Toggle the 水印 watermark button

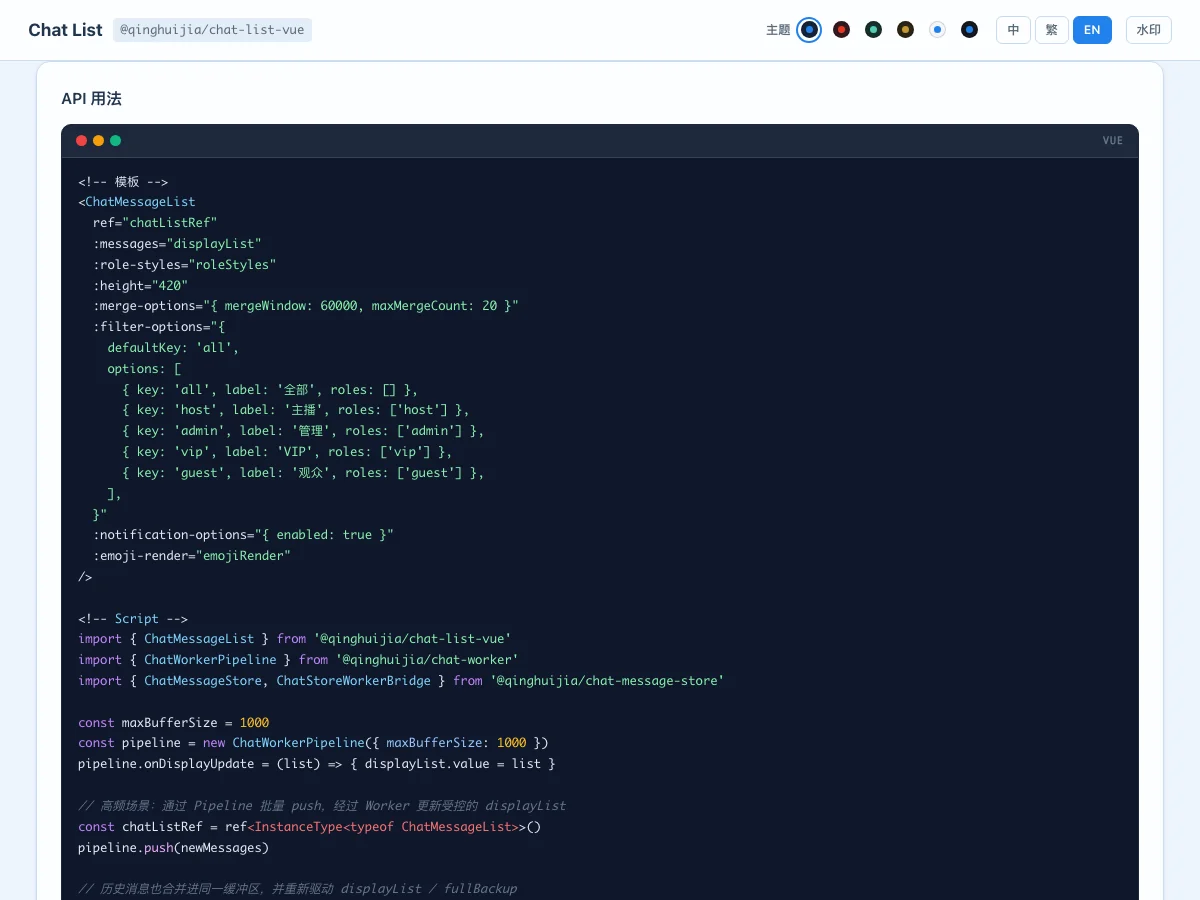tap(1149, 30)
